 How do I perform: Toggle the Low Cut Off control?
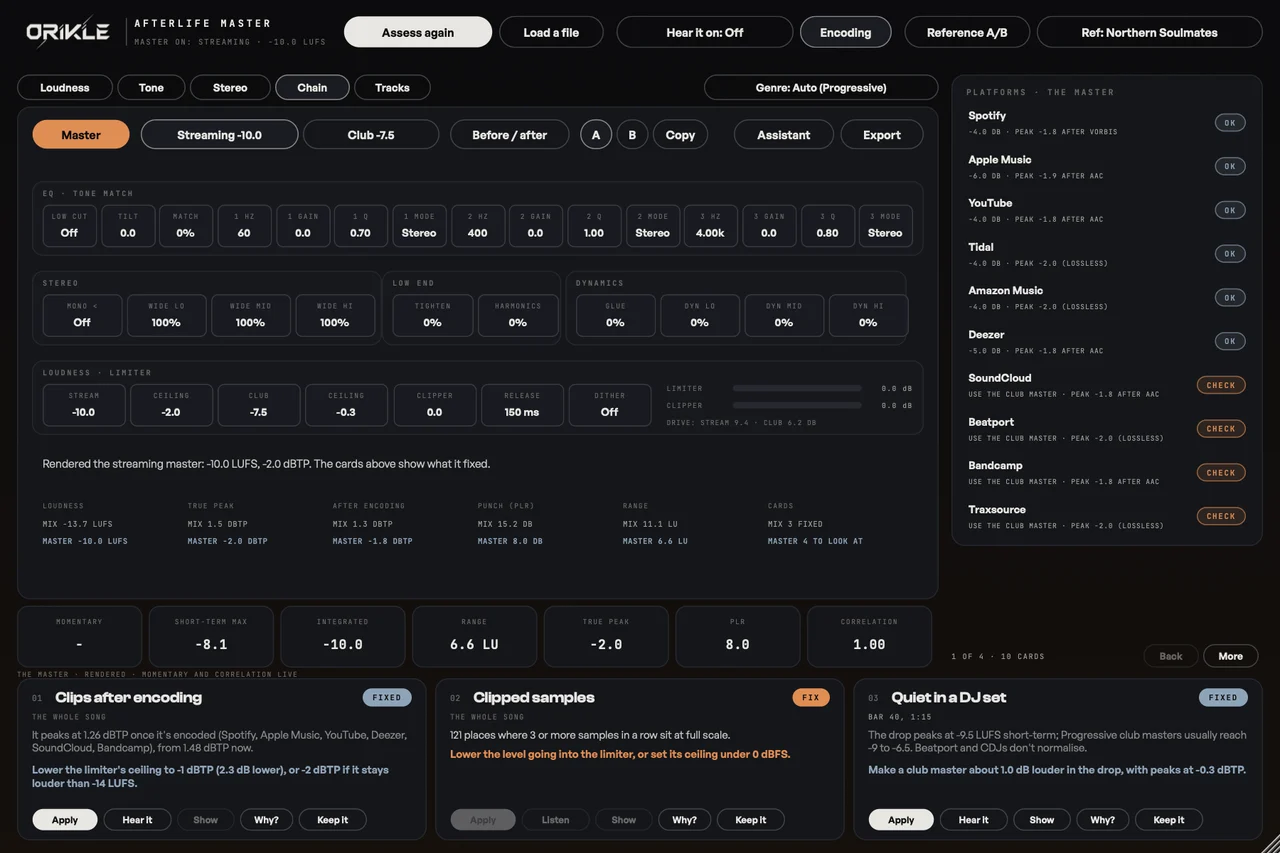click(x=69, y=226)
